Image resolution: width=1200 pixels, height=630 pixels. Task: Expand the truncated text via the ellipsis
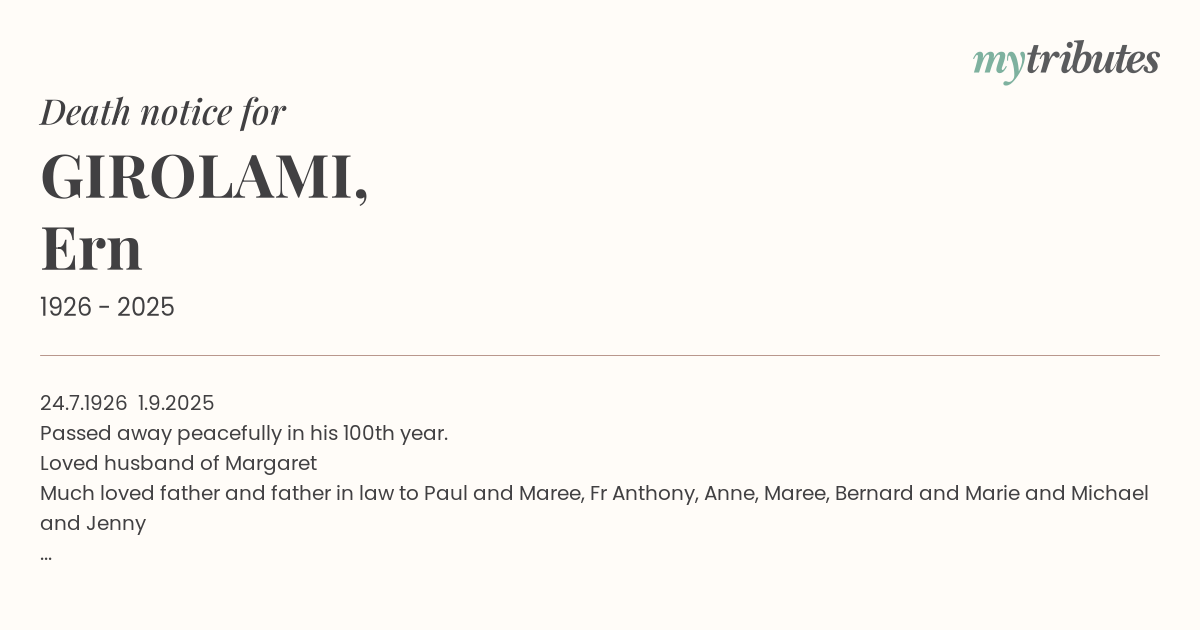click(46, 554)
